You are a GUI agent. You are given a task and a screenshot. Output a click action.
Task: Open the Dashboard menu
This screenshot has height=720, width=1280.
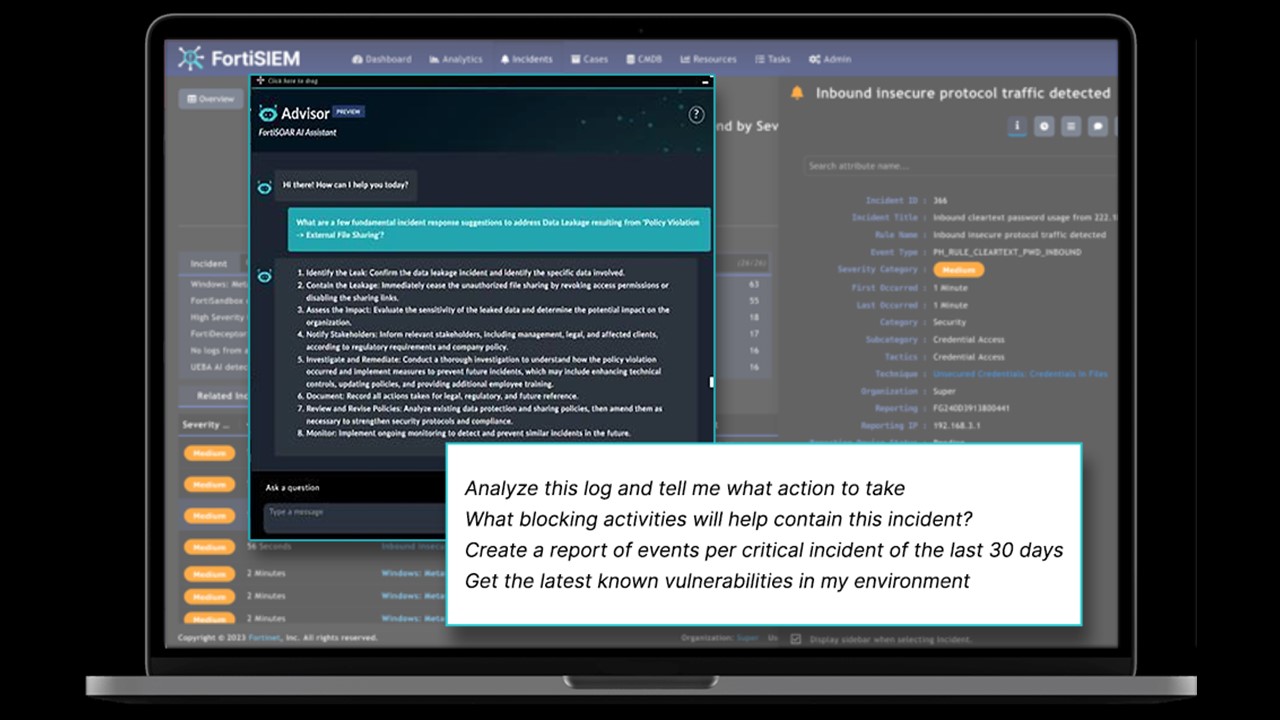(382, 59)
